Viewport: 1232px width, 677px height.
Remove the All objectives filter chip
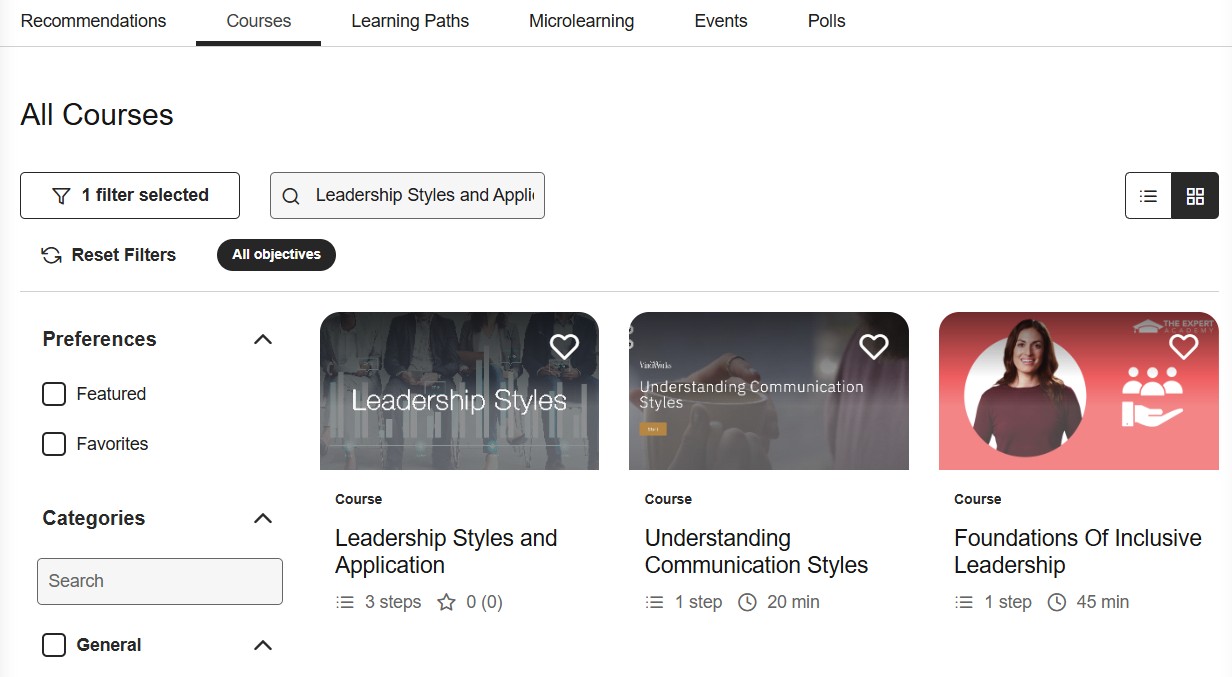point(276,255)
